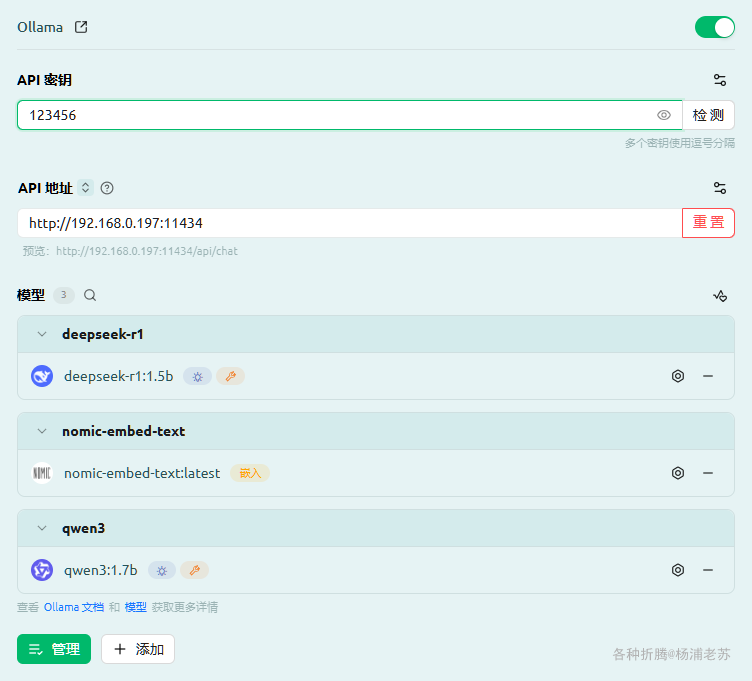Collapse the nomic-embed-text group

(42, 431)
